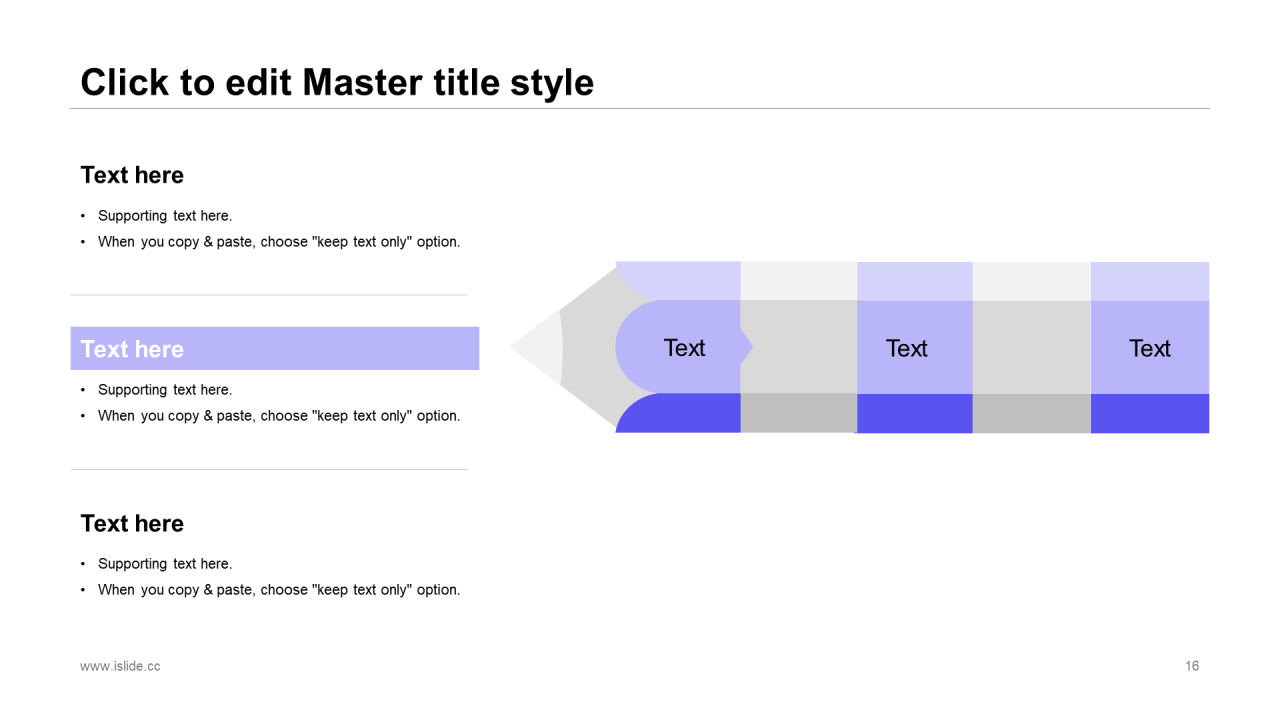This screenshot has width=1280, height=720.
Task: Select the 'Click to edit Master title style' title
Action: tap(337, 82)
